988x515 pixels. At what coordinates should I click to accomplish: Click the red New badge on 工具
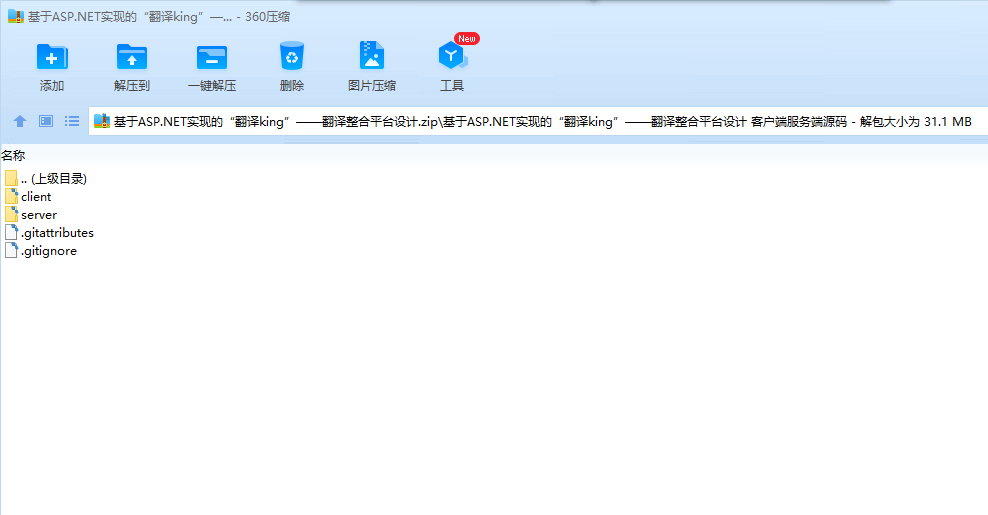click(x=467, y=38)
